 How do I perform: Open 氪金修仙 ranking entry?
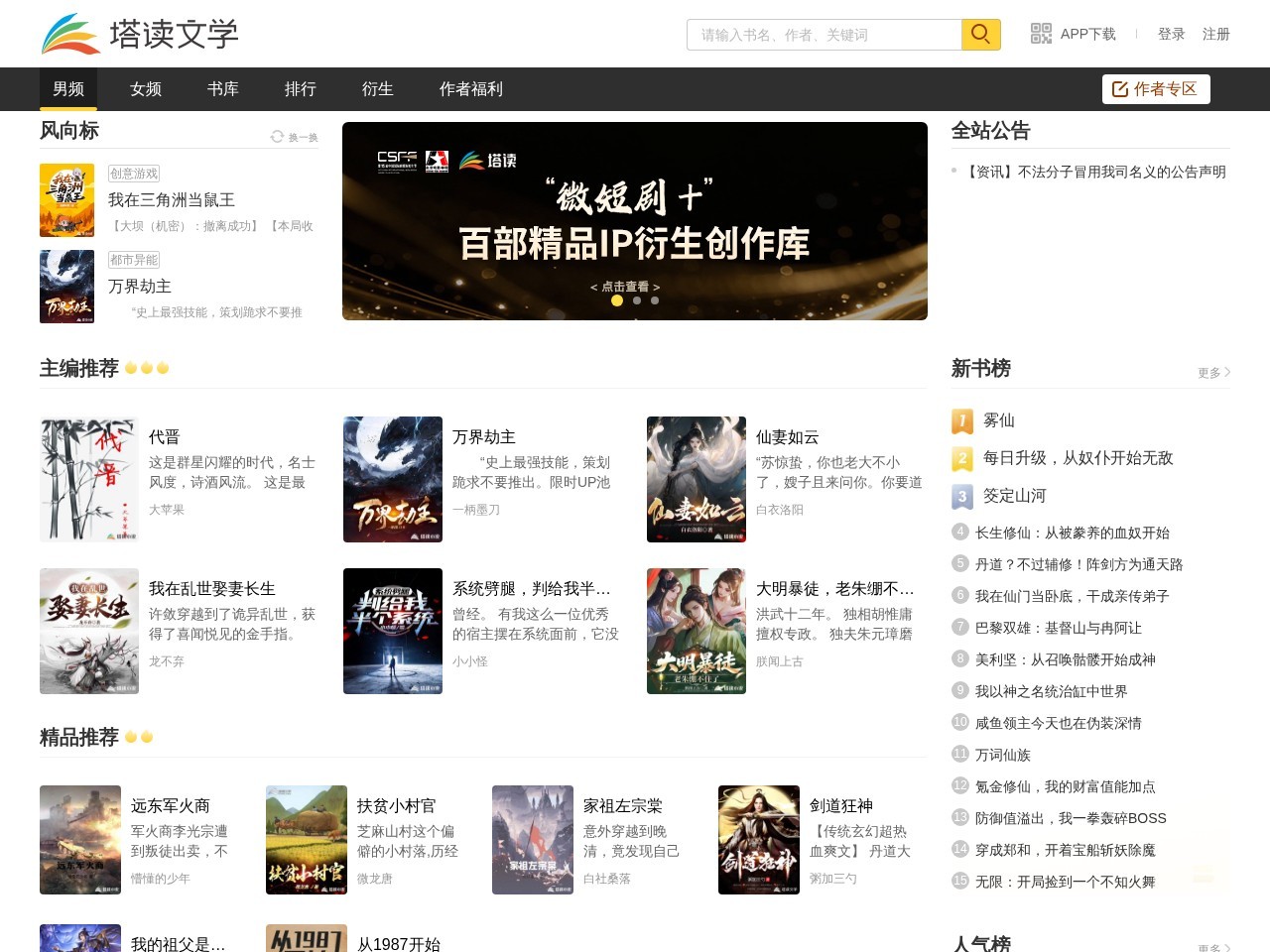click(1066, 786)
